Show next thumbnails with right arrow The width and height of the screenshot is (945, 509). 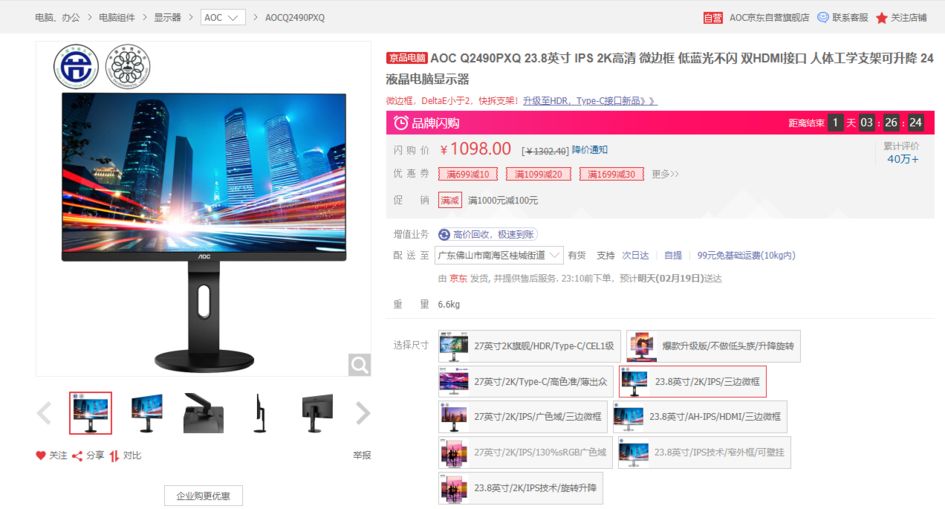click(362, 413)
